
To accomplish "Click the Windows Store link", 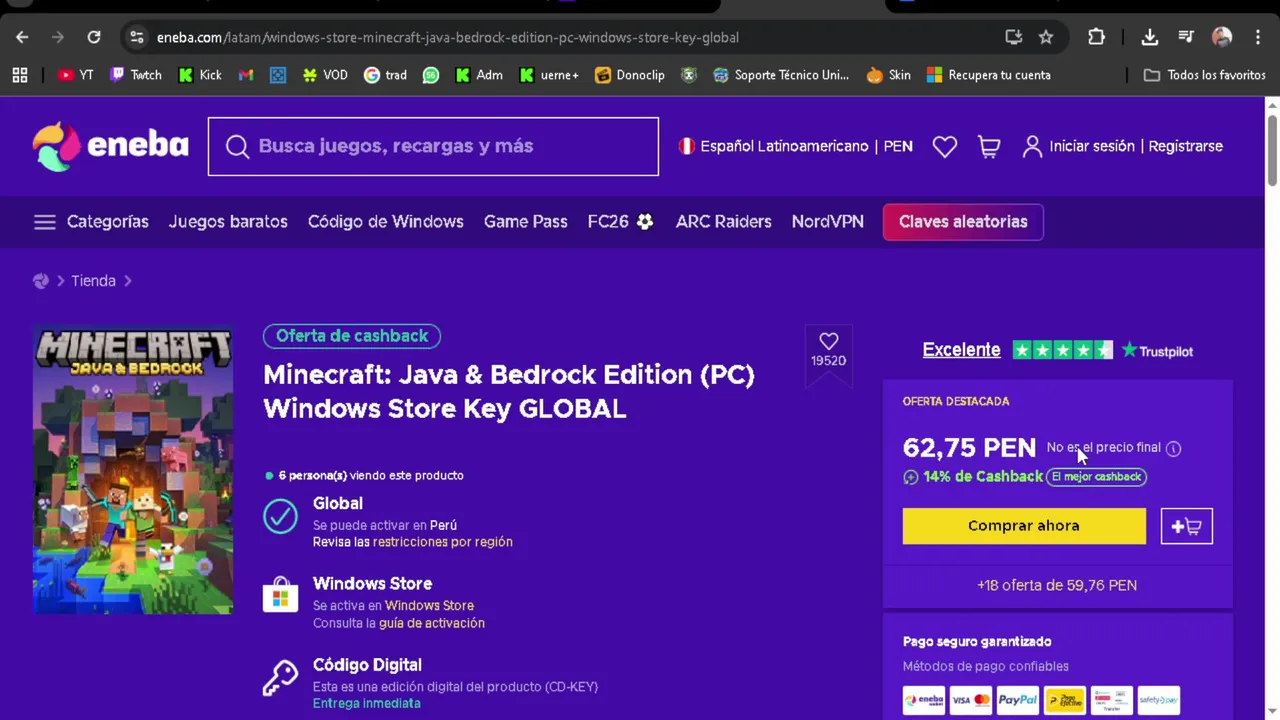I will pos(429,605).
